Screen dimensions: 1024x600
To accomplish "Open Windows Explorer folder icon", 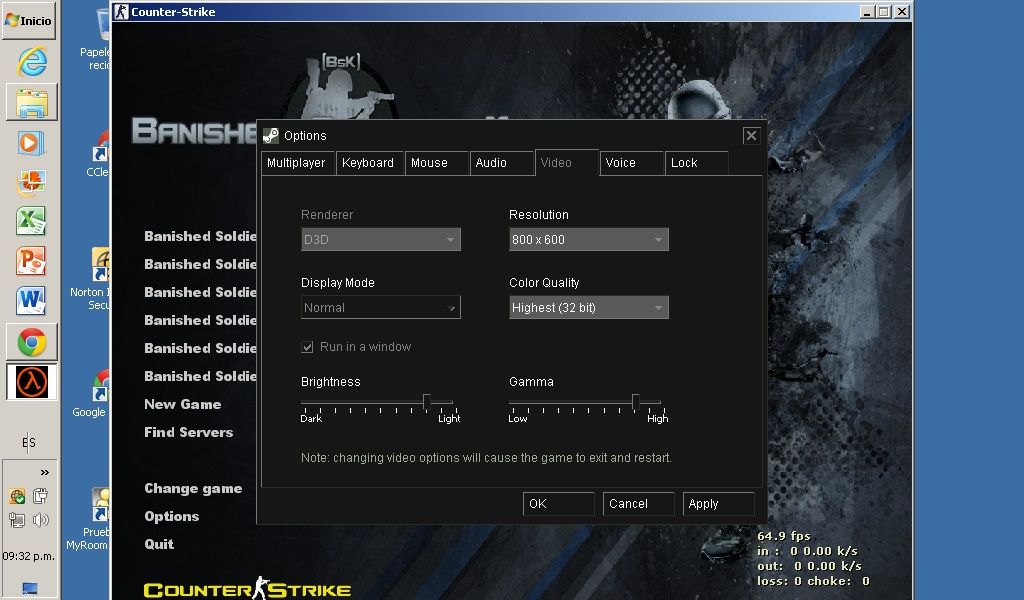I will click(x=32, y=102).
